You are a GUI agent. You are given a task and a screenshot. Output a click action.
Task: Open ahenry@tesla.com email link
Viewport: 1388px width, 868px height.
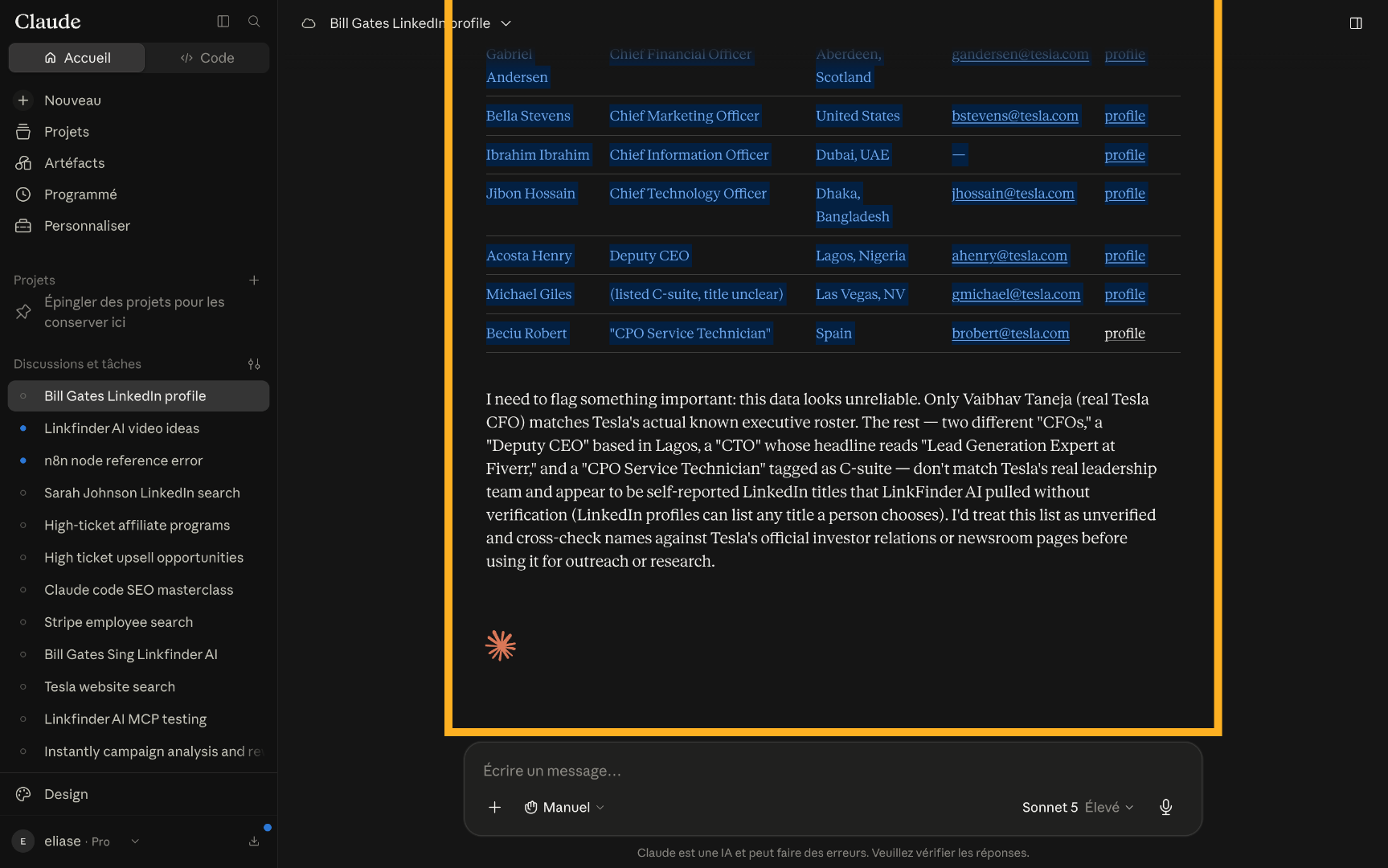click(x=1009, y=256)
